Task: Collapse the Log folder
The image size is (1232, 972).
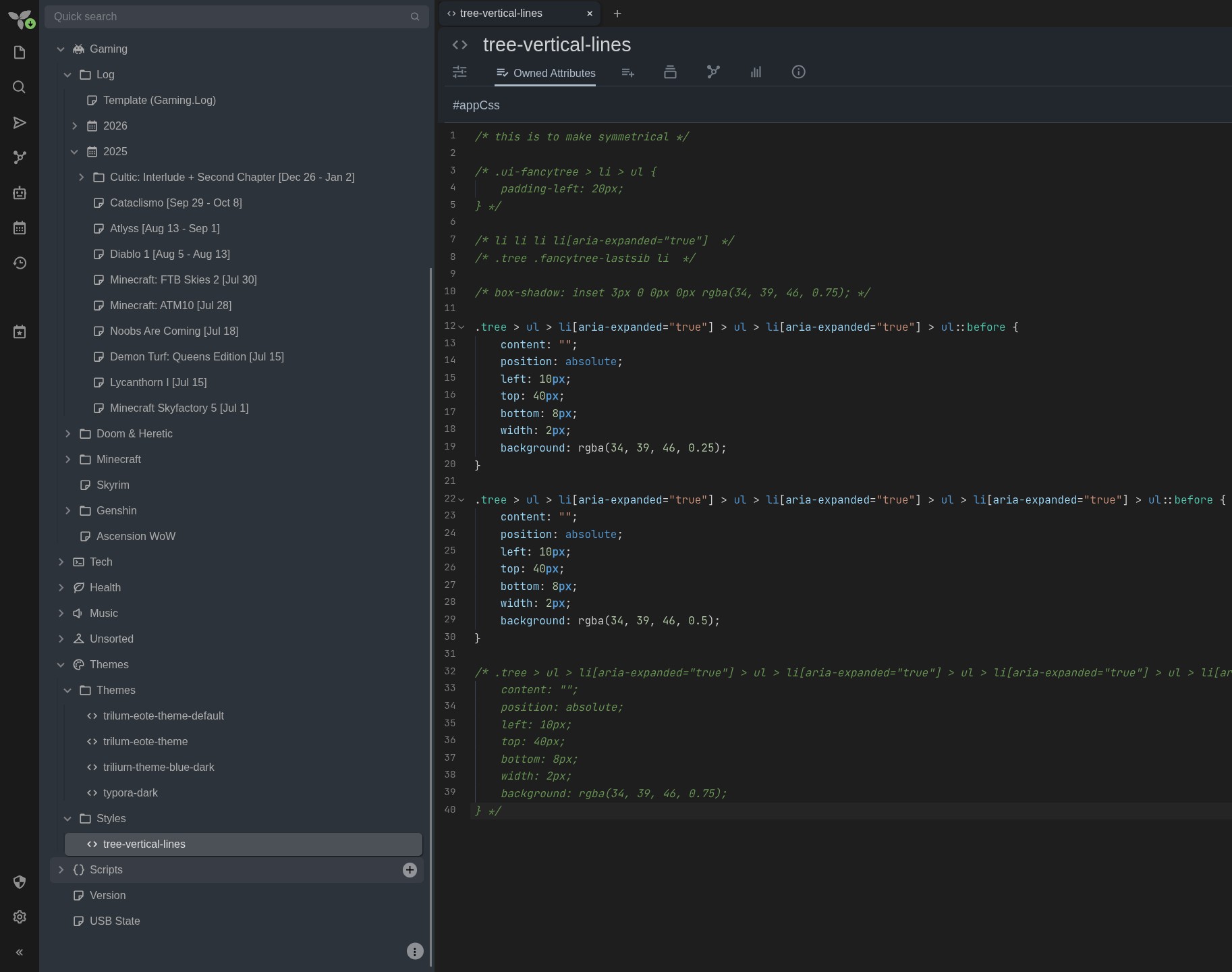Action: click(67, 75)
